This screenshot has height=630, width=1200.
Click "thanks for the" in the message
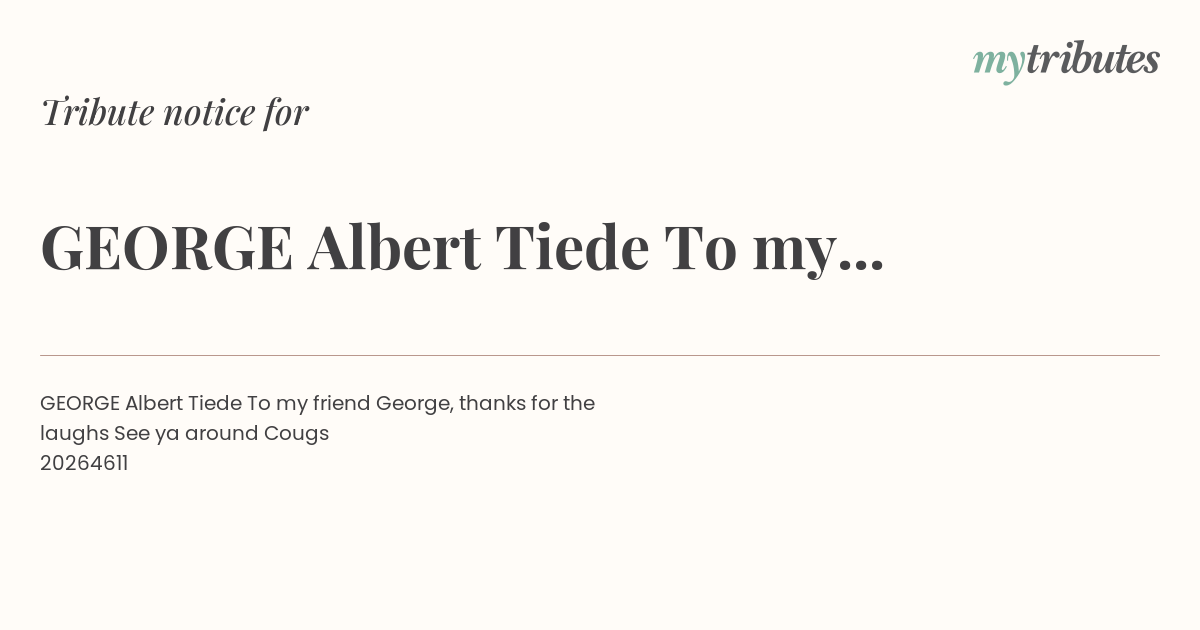pyautogui.click(x=527, y=404)
